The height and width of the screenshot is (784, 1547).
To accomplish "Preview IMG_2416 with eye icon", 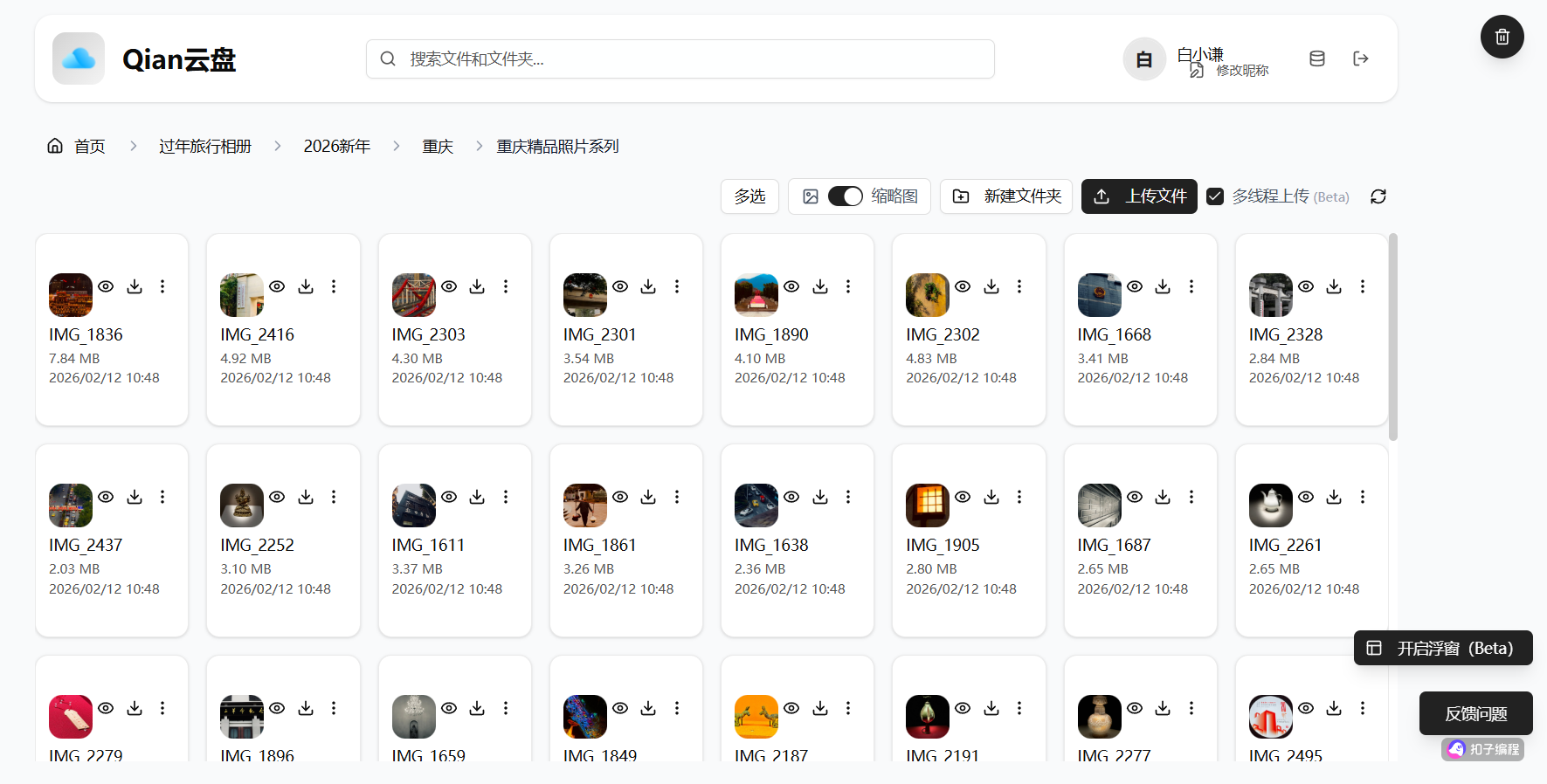I will point(277,286).
